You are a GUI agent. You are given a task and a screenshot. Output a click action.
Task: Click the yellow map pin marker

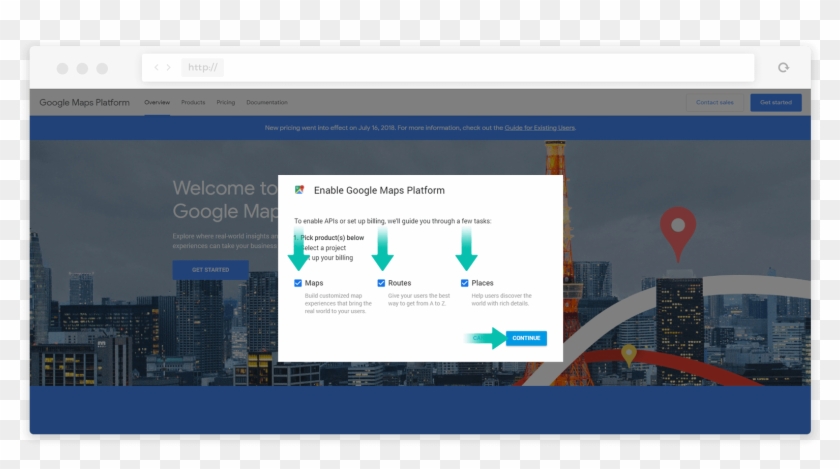point(628,356)
